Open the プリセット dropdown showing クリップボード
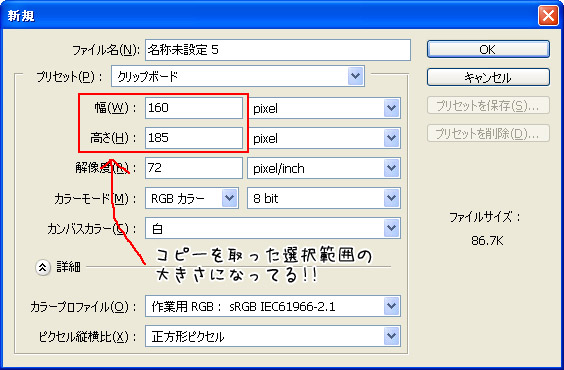This screenshot has height=370, width=564. (238, 76)
